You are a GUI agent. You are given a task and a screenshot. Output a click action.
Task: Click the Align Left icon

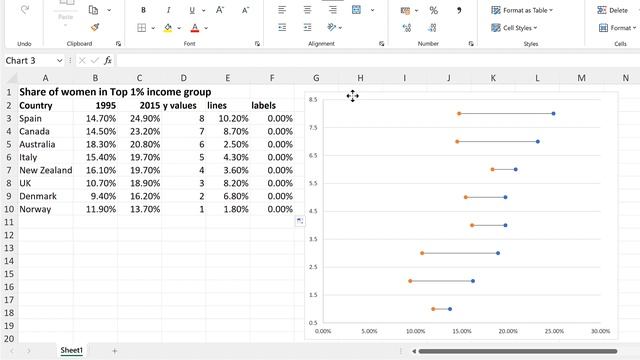[282, 10]
